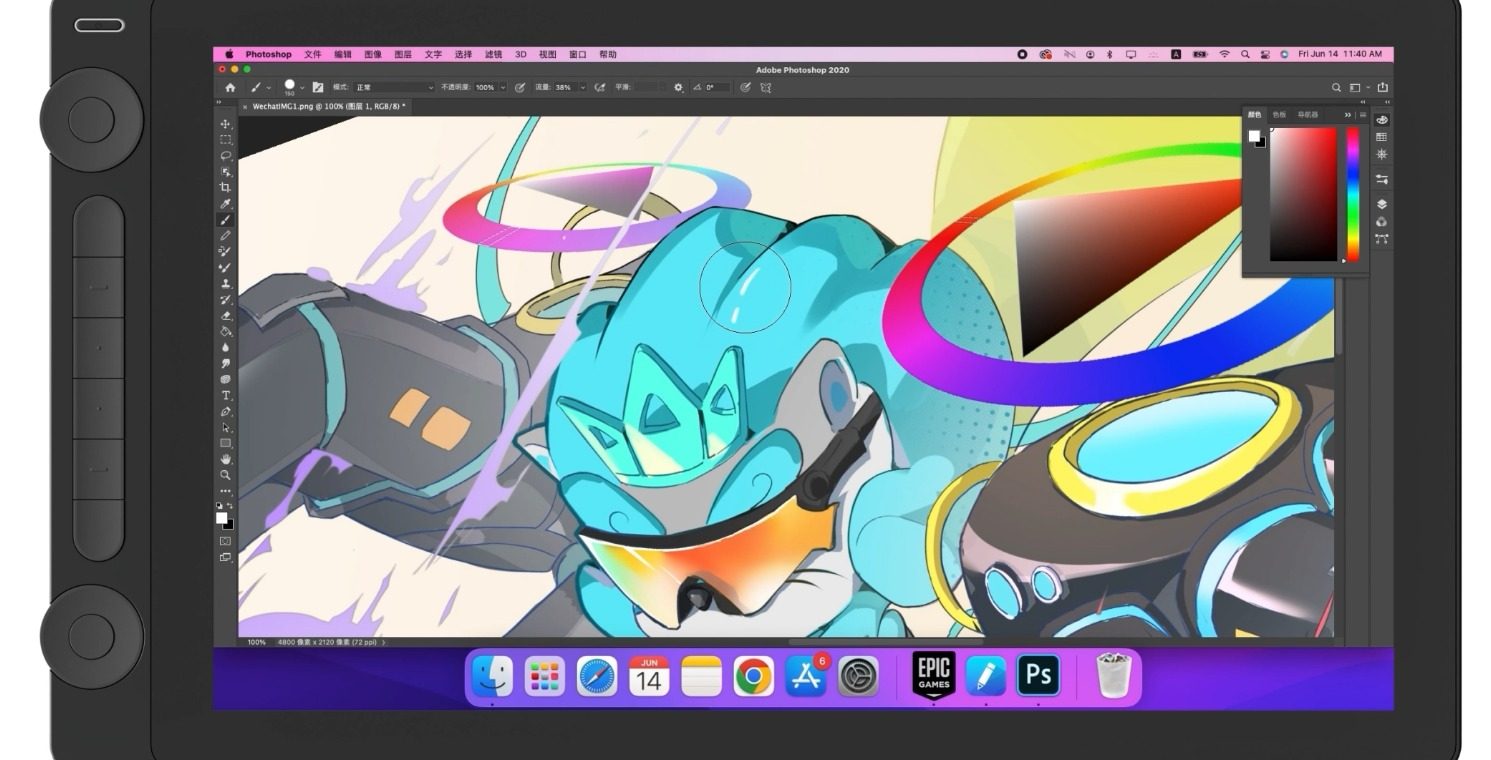Toggle symmetry paint butterfly icon

[766, 88]
